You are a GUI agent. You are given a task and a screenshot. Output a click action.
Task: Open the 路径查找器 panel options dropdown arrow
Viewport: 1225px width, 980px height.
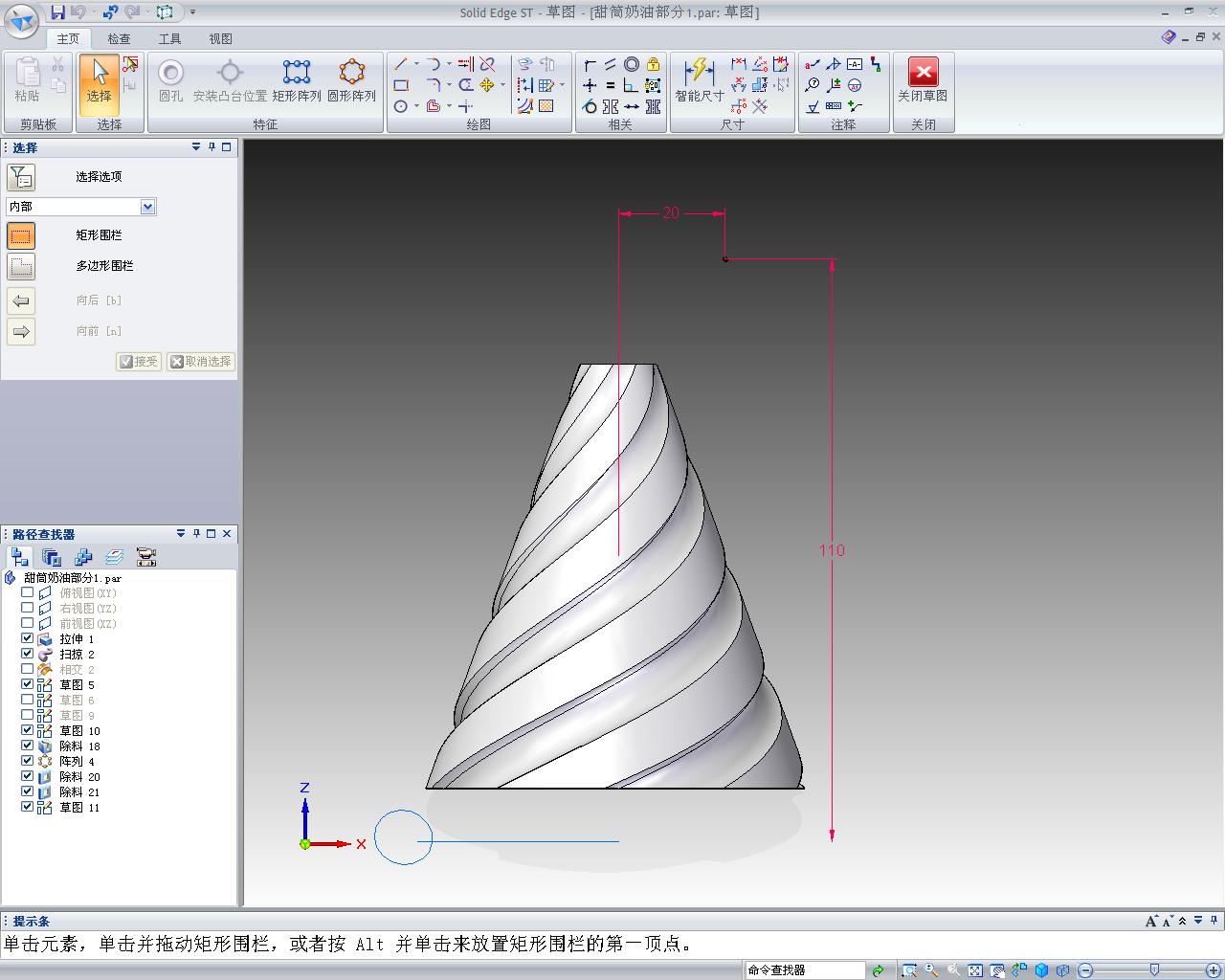(x=181, y=534)
